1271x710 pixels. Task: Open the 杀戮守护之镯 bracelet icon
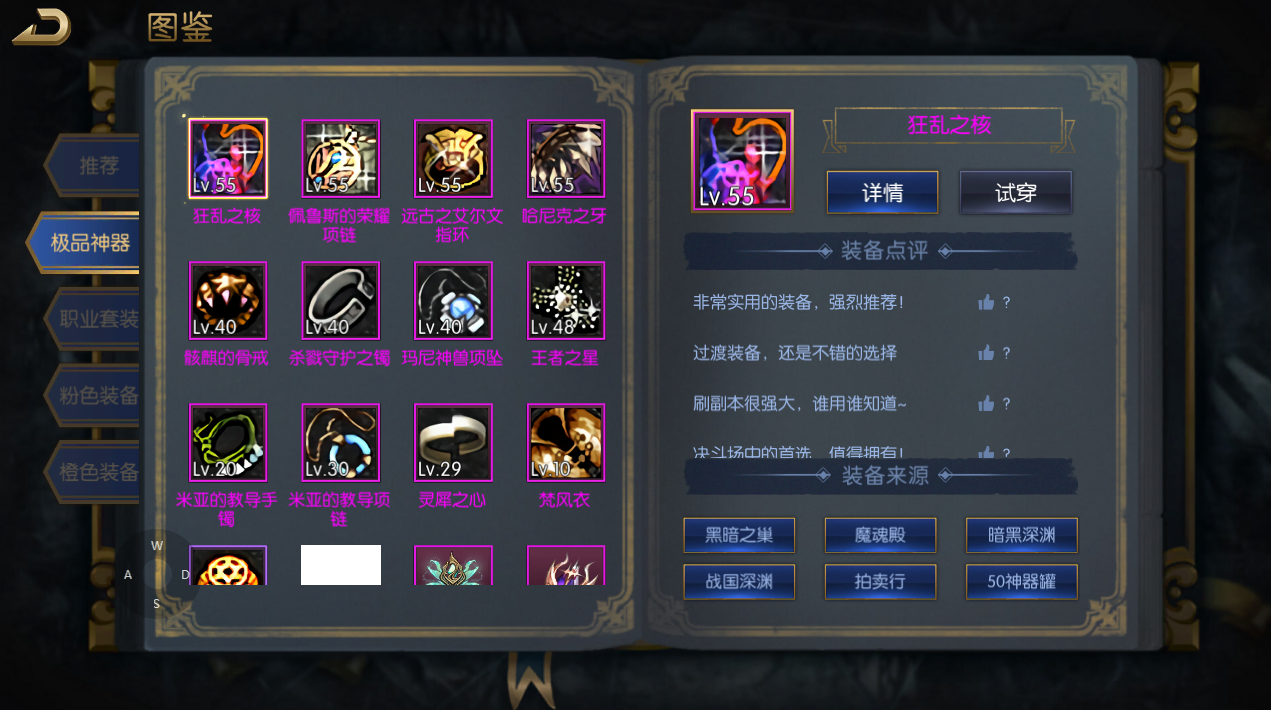(x=341, y=301)
